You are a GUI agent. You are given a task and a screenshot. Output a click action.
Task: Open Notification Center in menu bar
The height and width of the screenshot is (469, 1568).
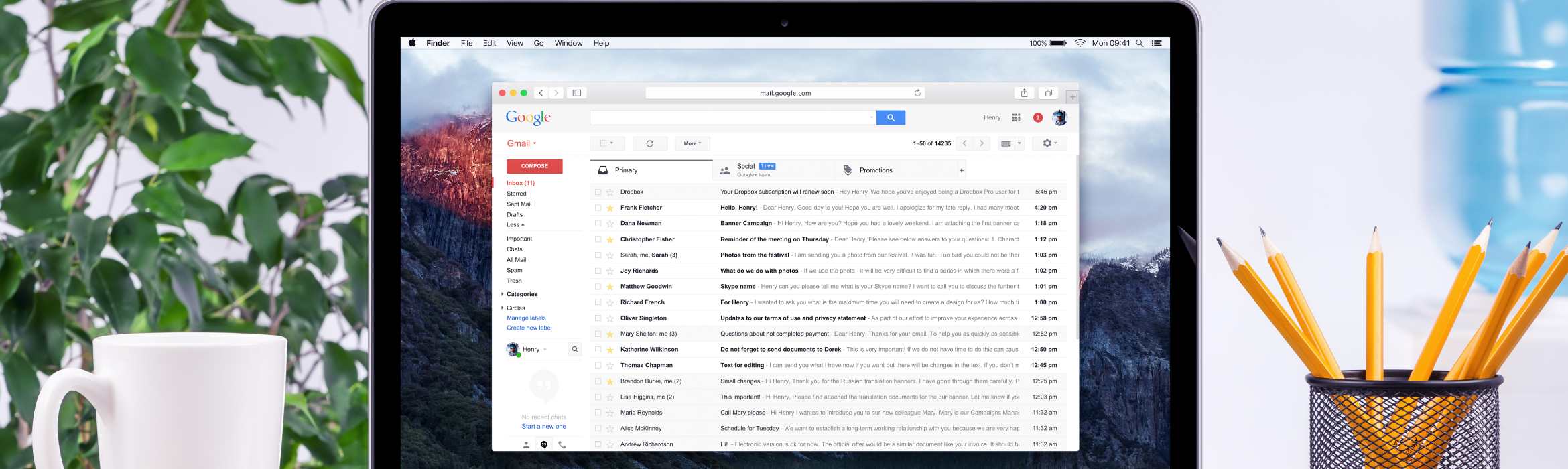(x=1157, y=43)
